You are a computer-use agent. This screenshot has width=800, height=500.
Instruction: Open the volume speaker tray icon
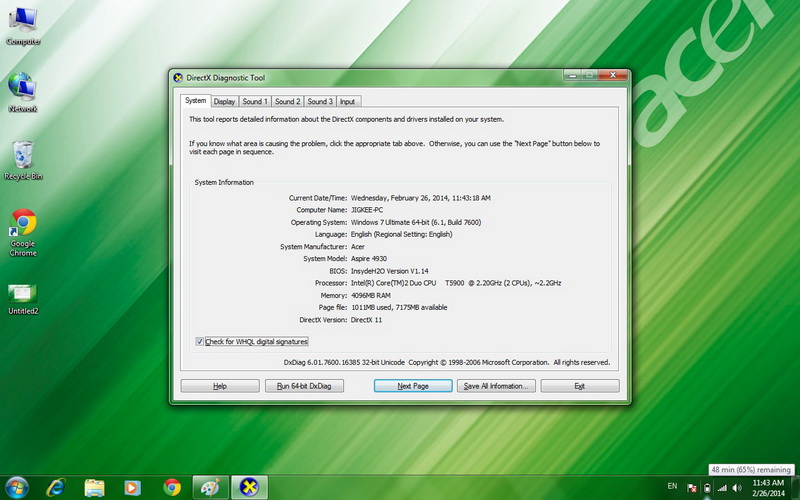737,488
